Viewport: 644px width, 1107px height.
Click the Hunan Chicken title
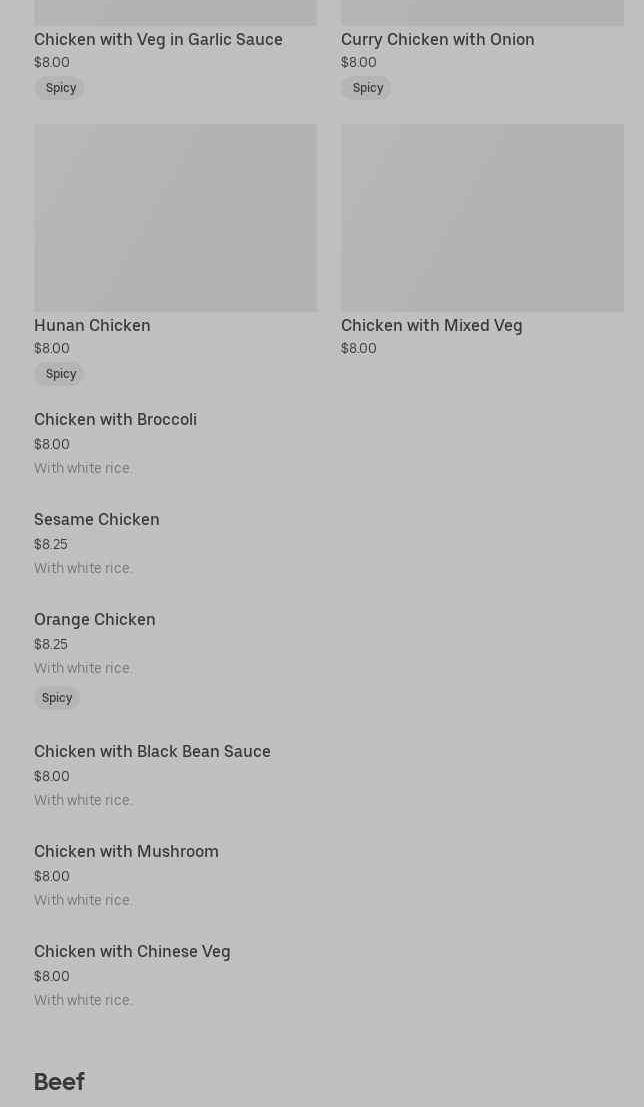(x=92, y=325)
